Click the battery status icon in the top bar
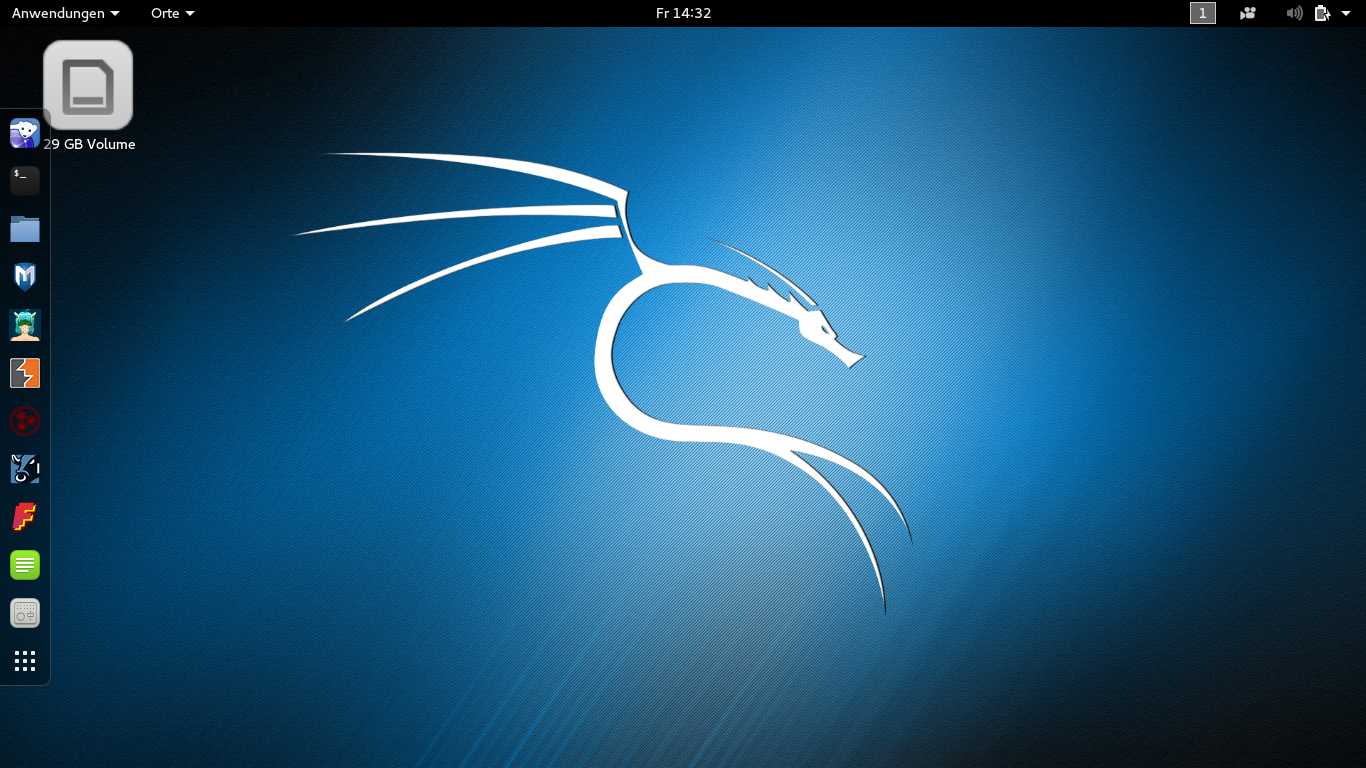Viewport: 1366px width, 768px height. coord(1322,13)
